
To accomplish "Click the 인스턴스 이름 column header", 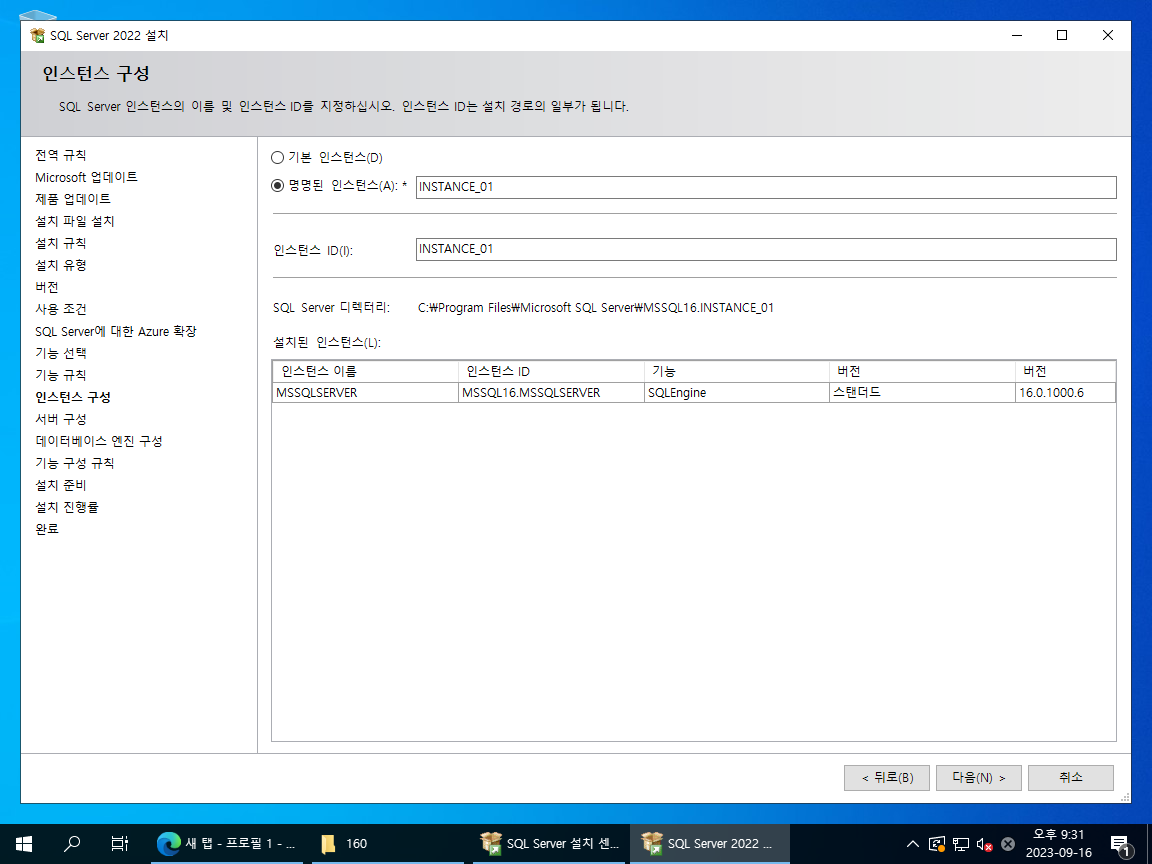I will click(x=365, y=371).
